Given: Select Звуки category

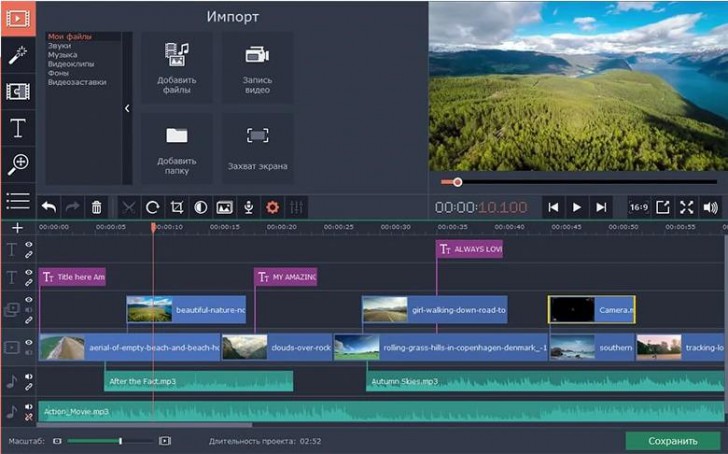Looking at the screenshot, I should pos(59,45).
